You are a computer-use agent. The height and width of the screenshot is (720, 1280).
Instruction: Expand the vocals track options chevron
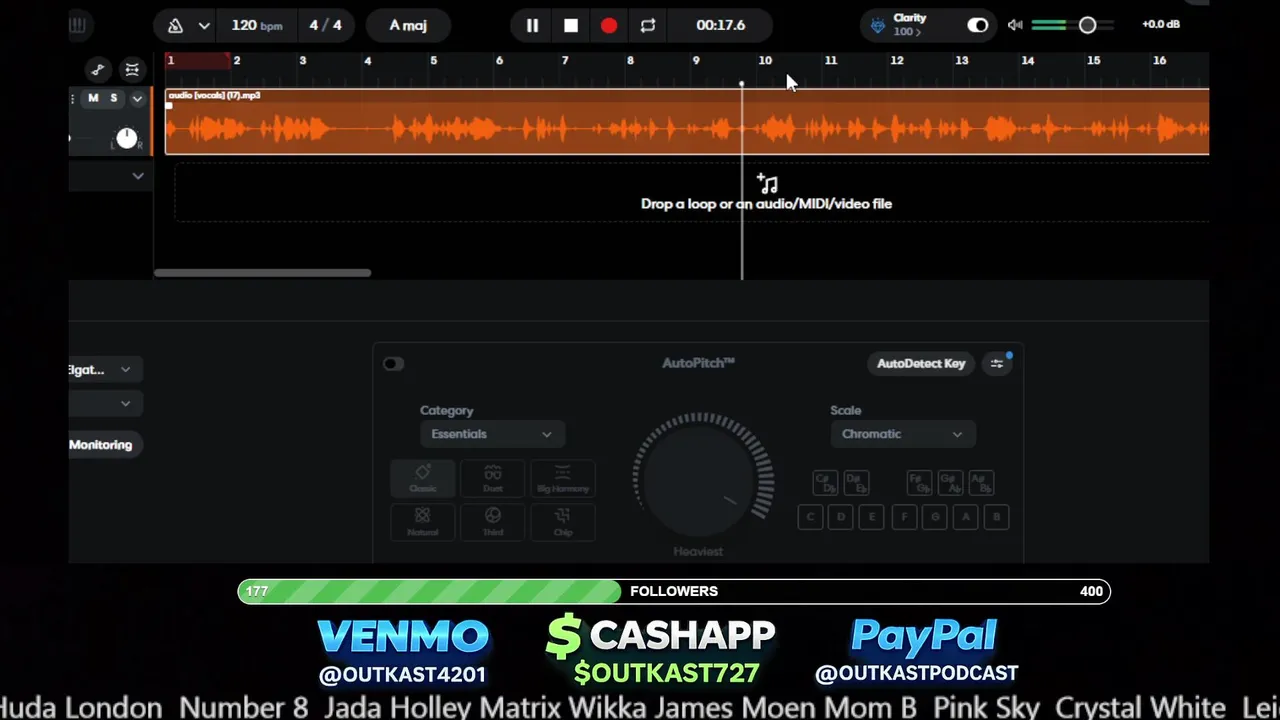(x=137, y=99)
